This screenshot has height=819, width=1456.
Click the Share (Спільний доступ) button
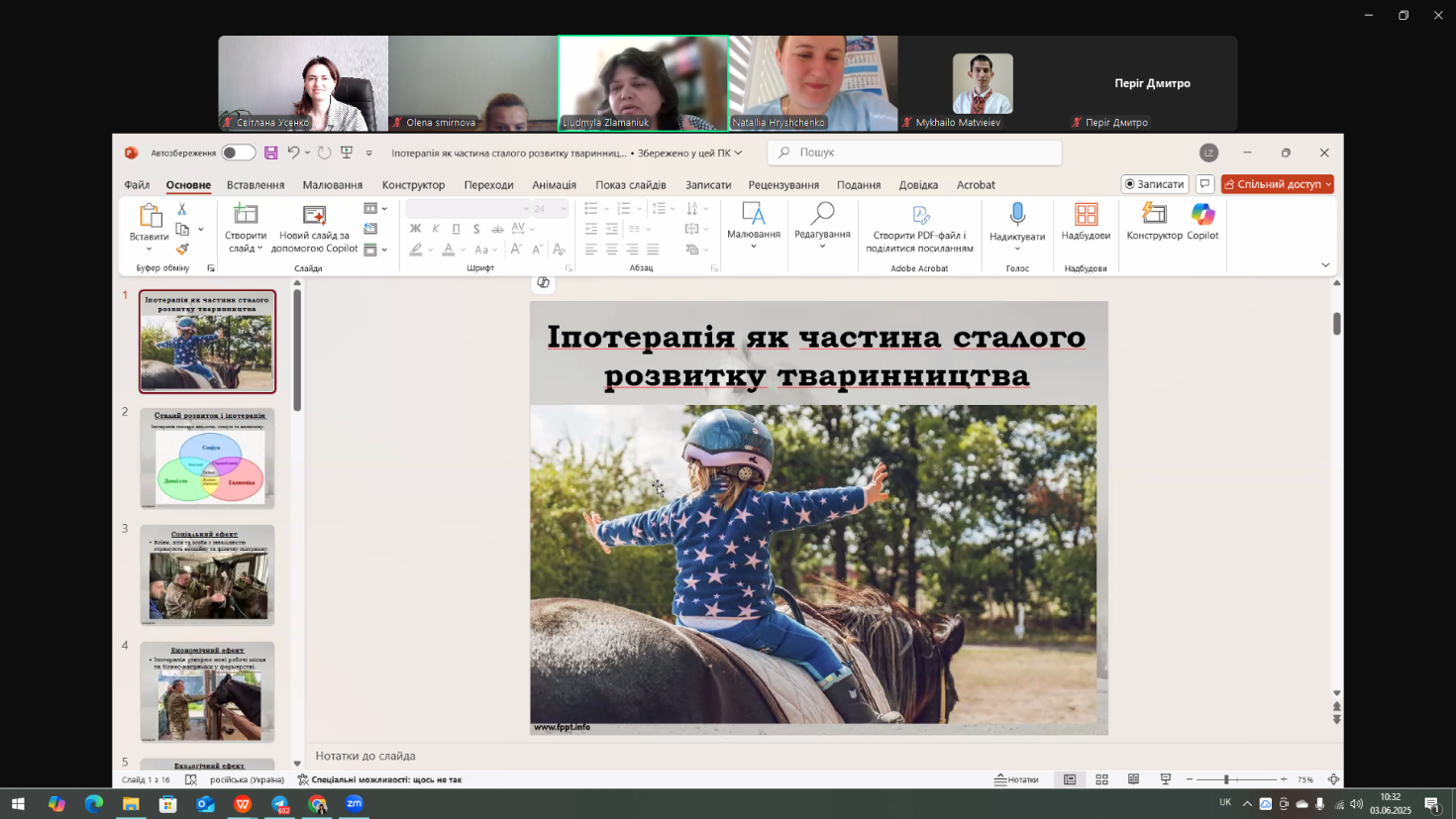tap(1277, 184)
